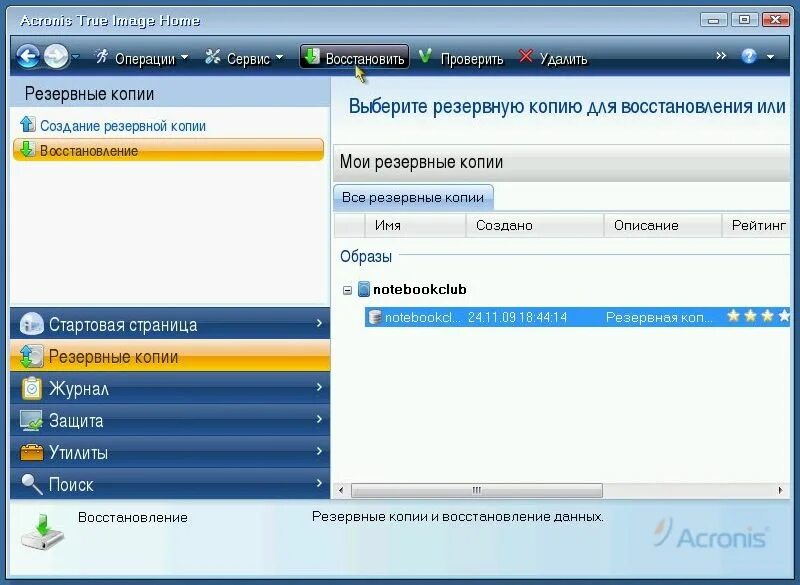The height and width of the screenshot is (585, 800).
Task: Expand the Журнал chevron arrow
Action: coord(319,387)
